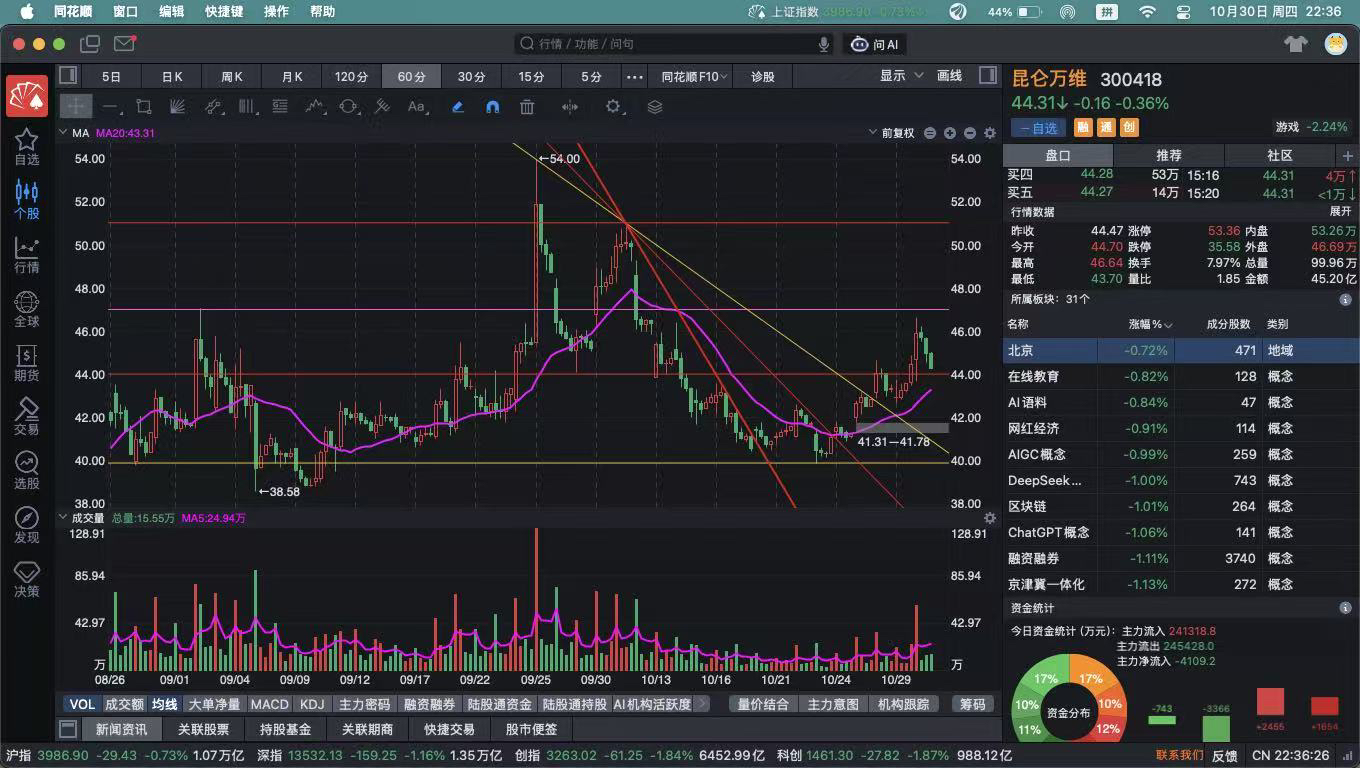Show more indicators via right arrow
This screenshot has height=768, width=1360.
[702, 704]
